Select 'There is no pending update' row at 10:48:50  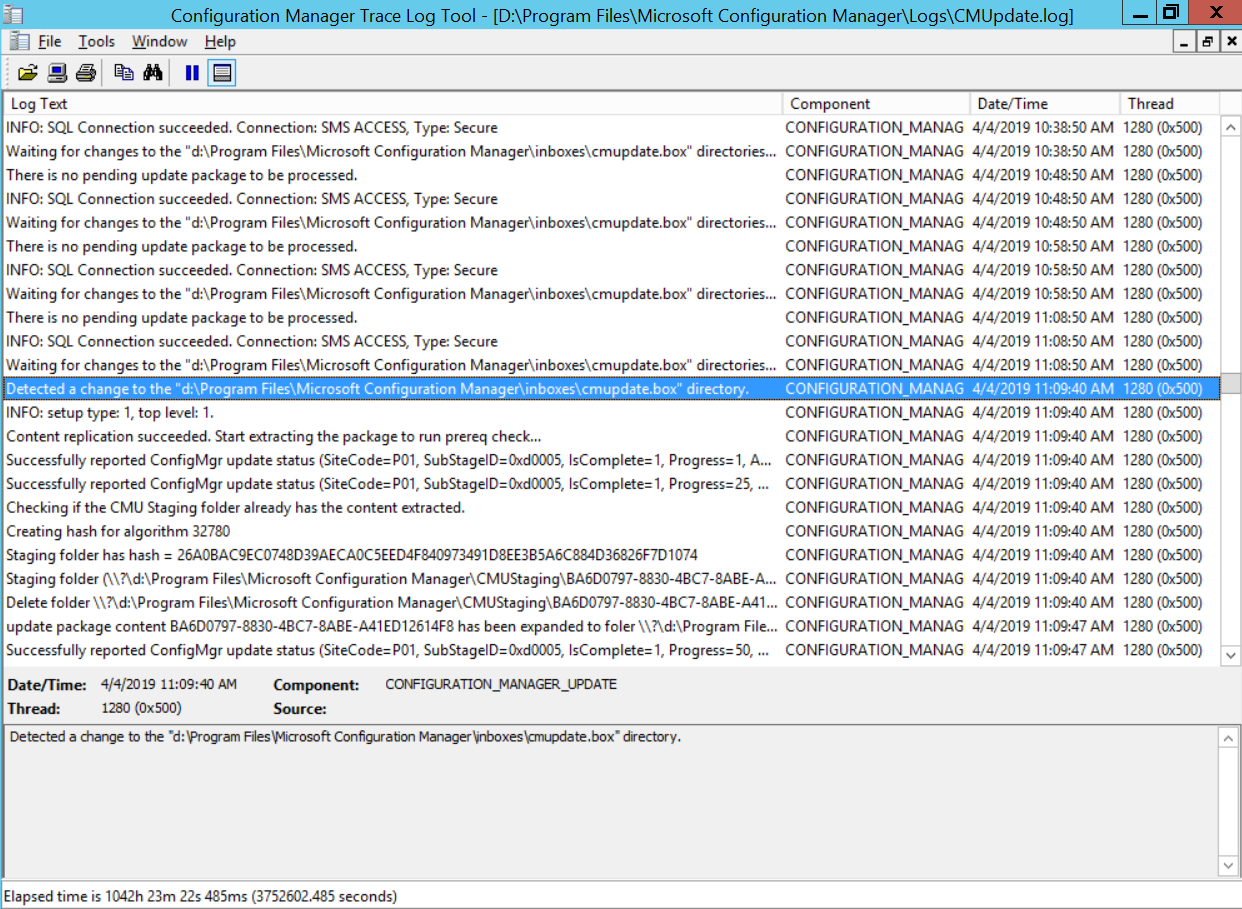tap(612, 175)
